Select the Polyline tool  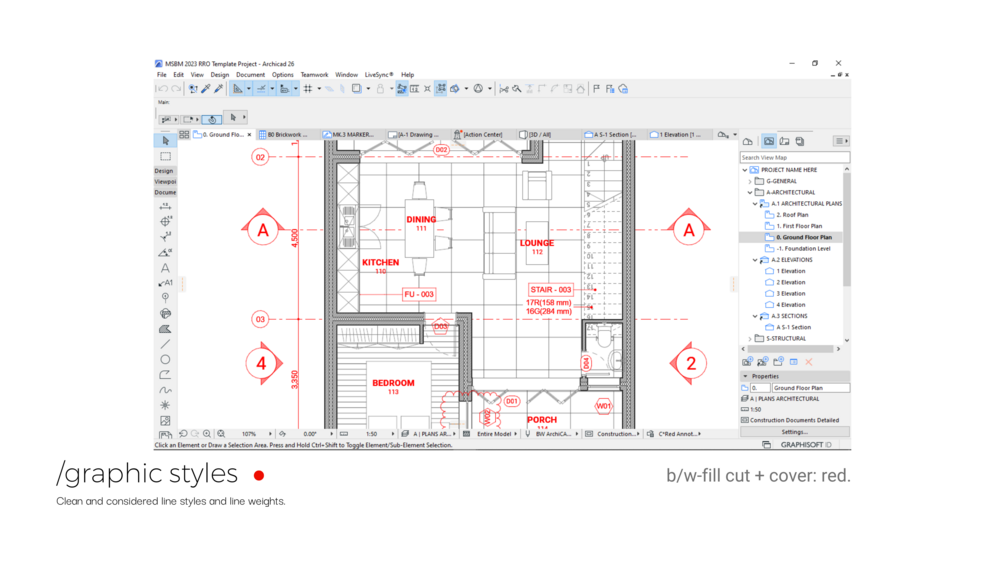(165, 375)
